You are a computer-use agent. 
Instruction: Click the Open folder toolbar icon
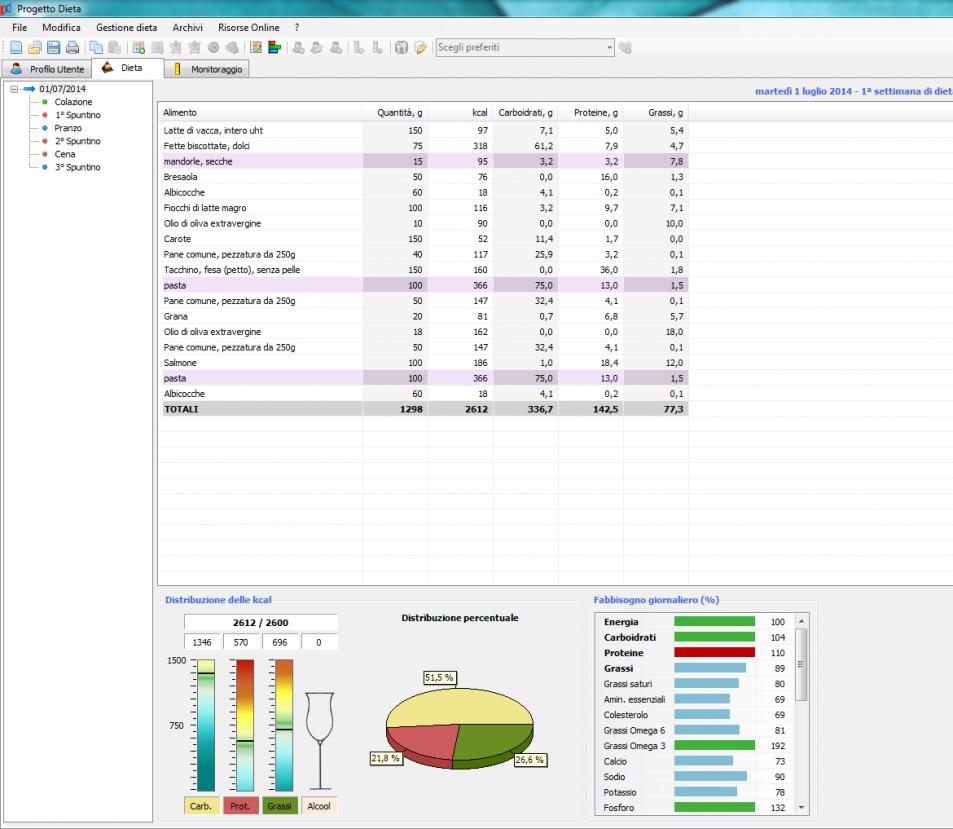tap(34, 47)
